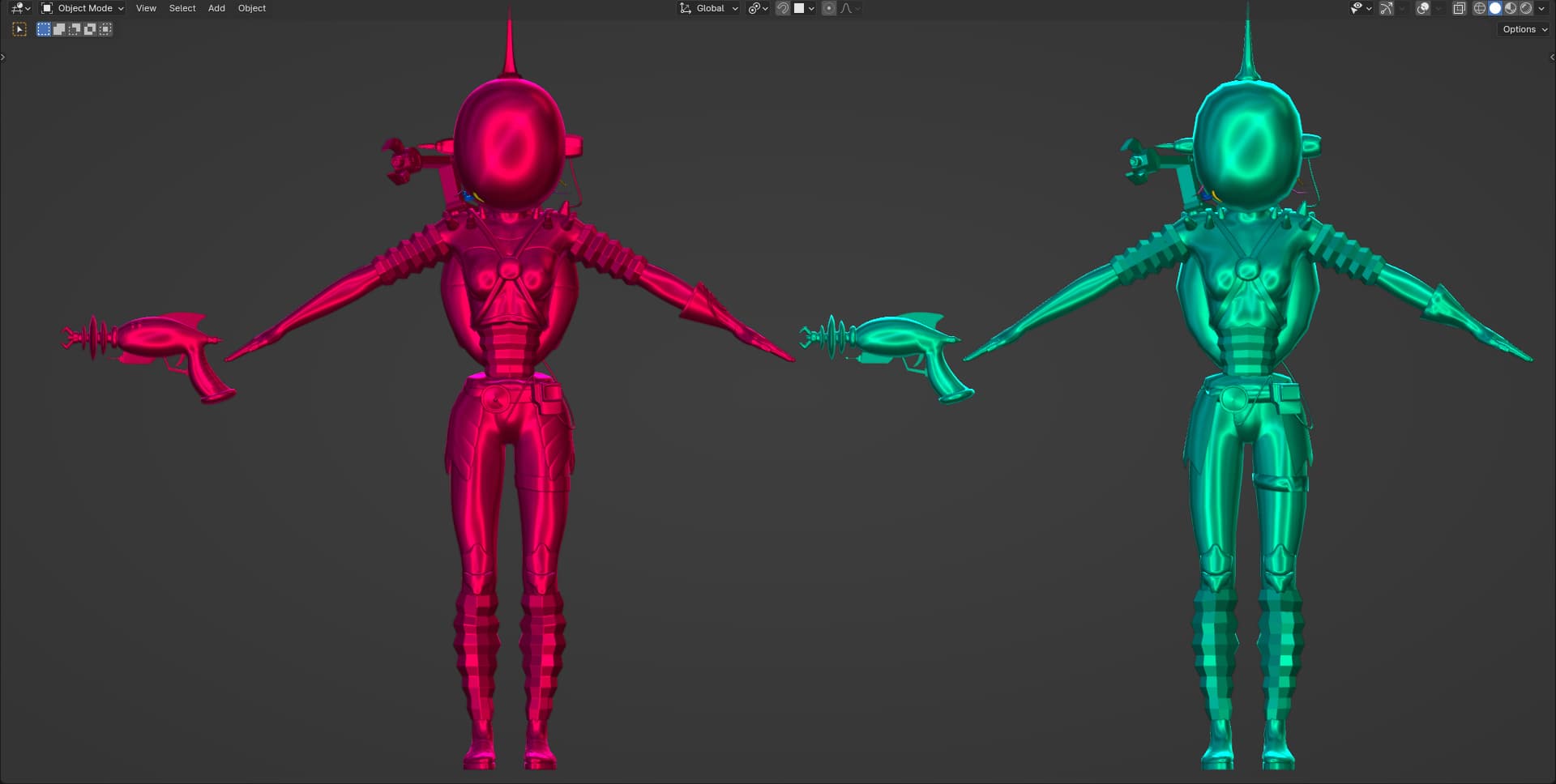Open the View menu
Image resolution: width=1556 pixels, height=784 pixels.
click(x=146, y=8)
